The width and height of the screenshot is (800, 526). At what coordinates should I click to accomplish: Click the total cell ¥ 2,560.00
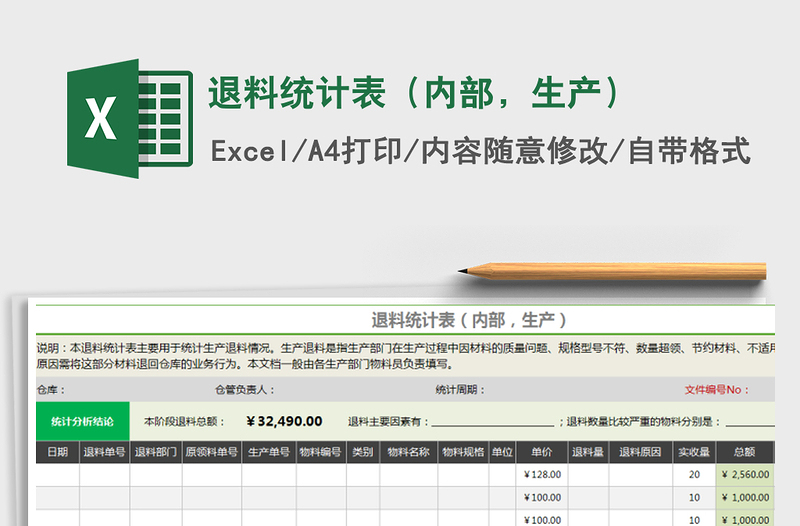click(x=745, y=474)
